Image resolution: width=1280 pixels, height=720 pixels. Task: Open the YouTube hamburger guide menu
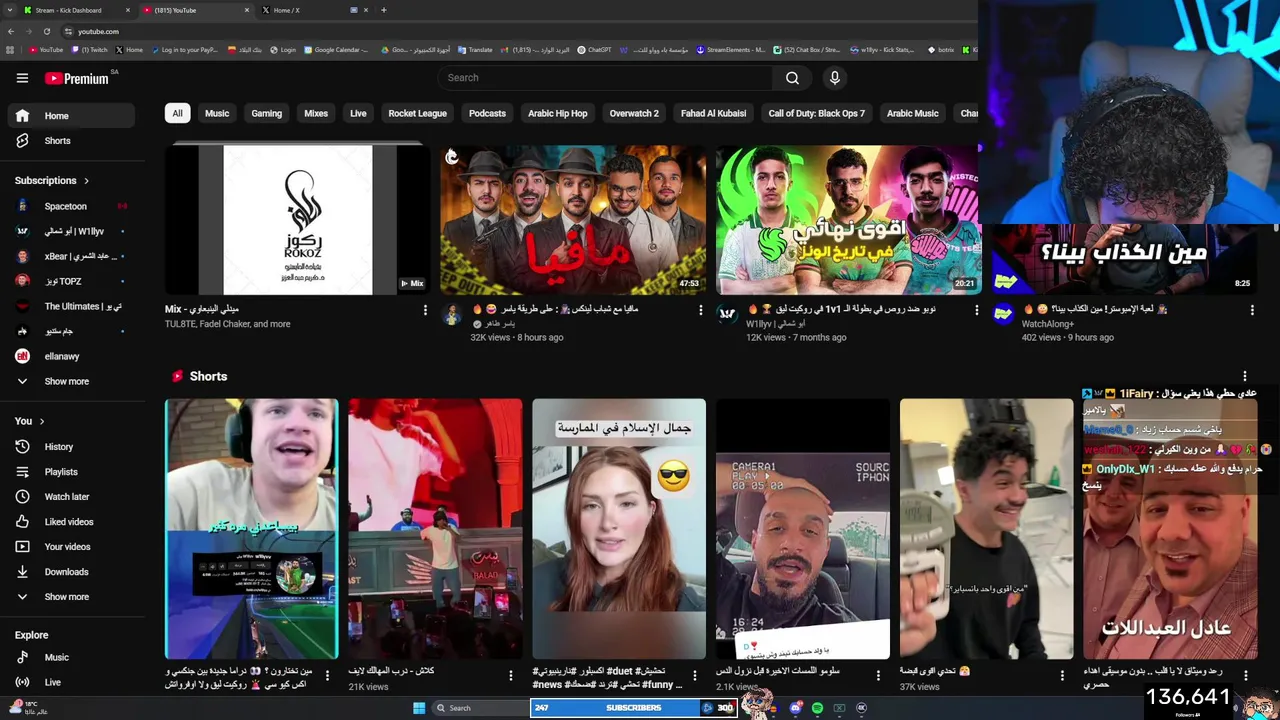(22, 78)
